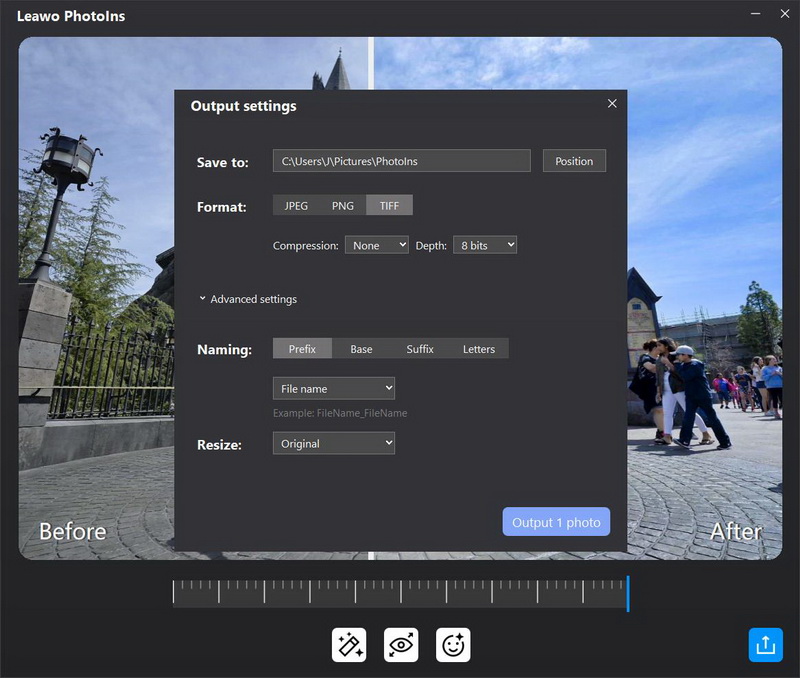800x678 pixels.
Task: Toggle the eye enhancement icon
Action: [x=401, y=645]
